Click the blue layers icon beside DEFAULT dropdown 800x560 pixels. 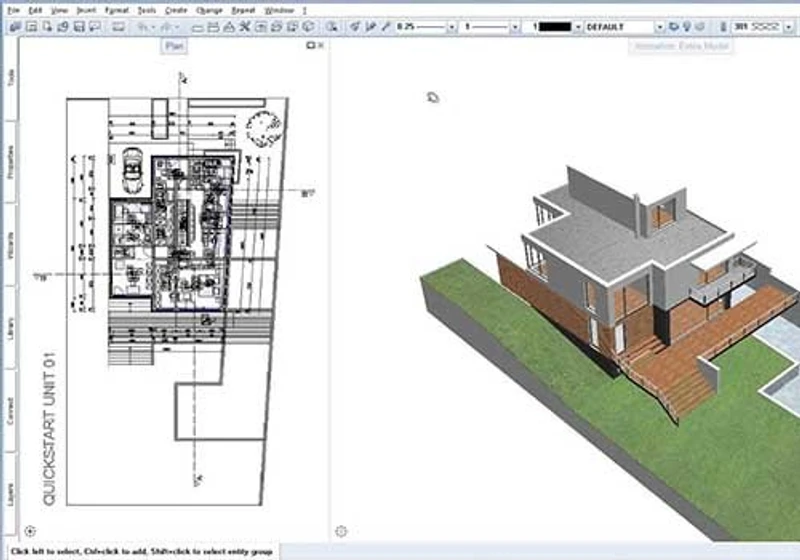[673, 27]
